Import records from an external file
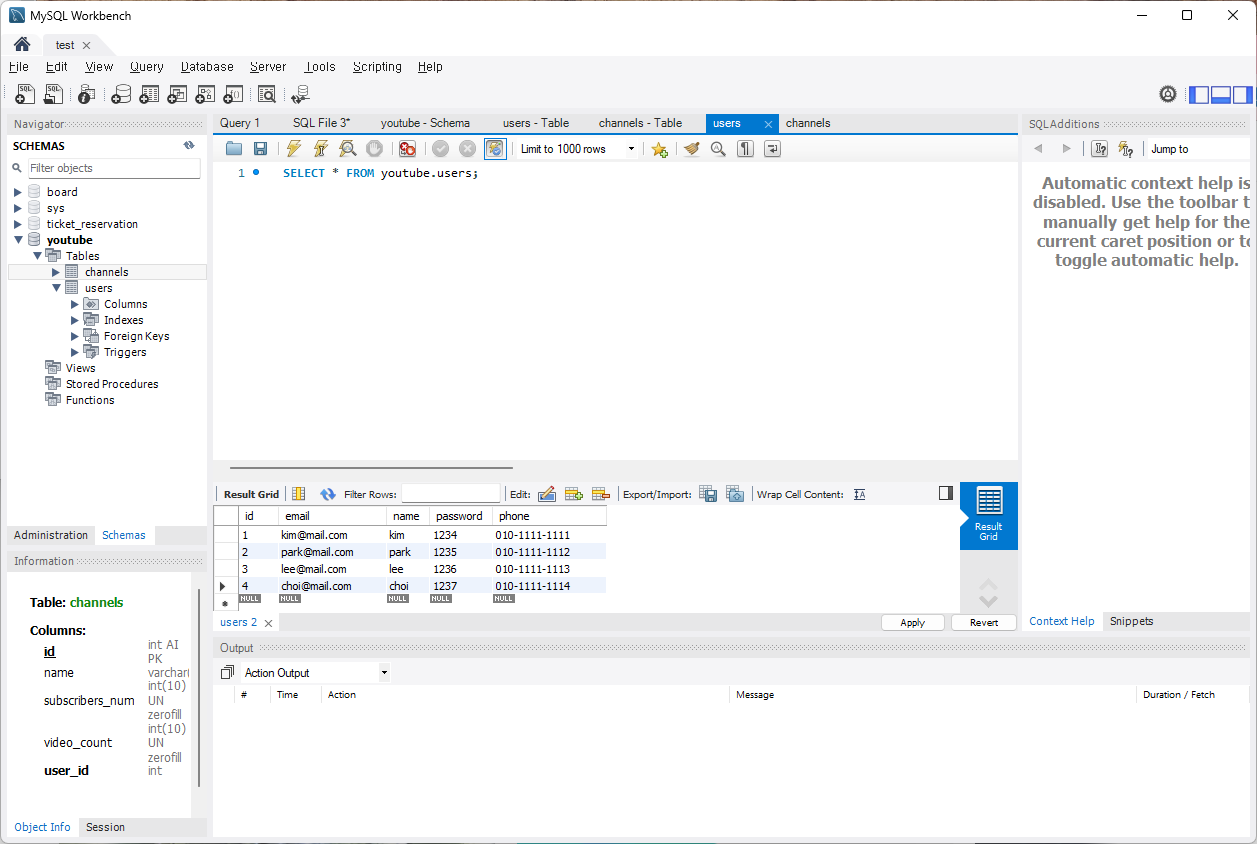Image resolution: width=1257 pixels, height=844 pixels. tap(735, 494)
